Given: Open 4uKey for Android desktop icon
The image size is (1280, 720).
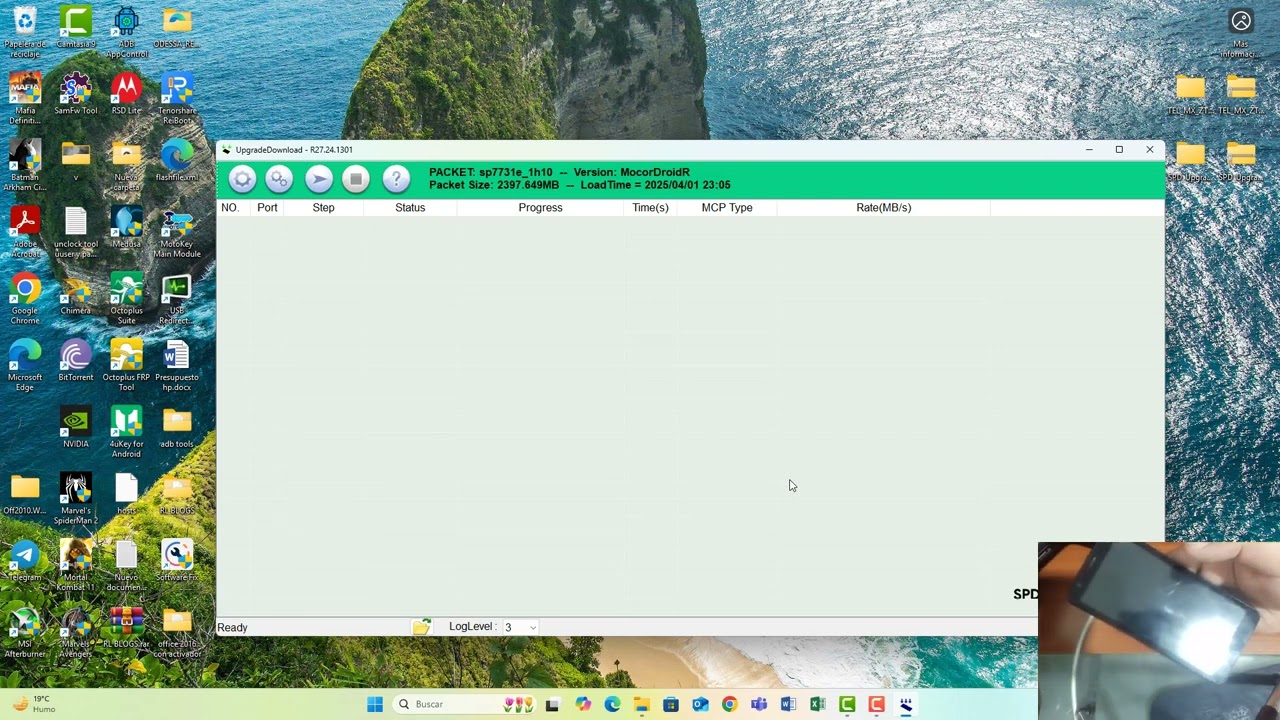Looking at the screenshot, I should (x=126, y=433).
